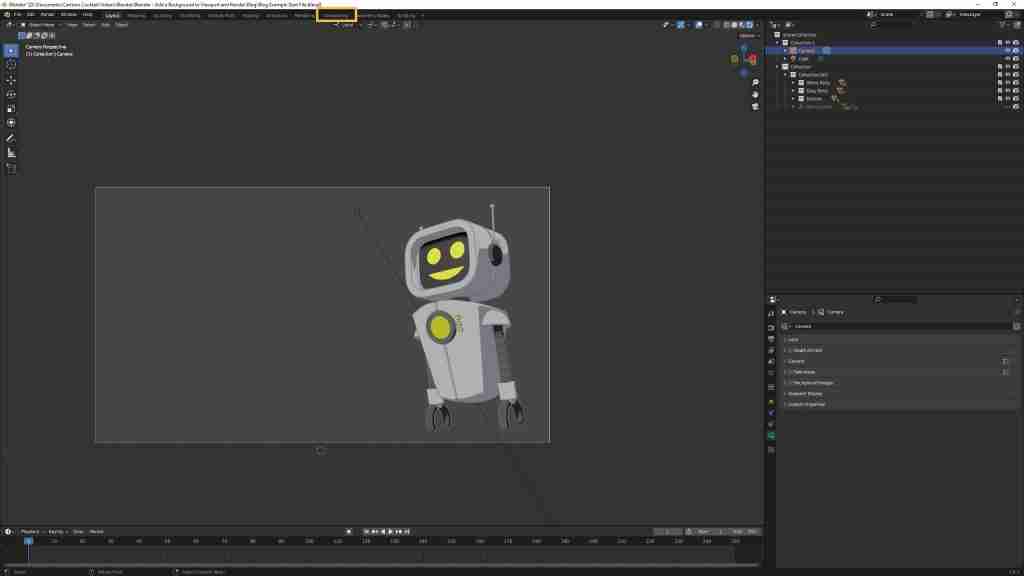The width and height of the screenshot is (1024, 576).
Task: Toggle X-ray display in viewport header
Action: coord(716,25)
